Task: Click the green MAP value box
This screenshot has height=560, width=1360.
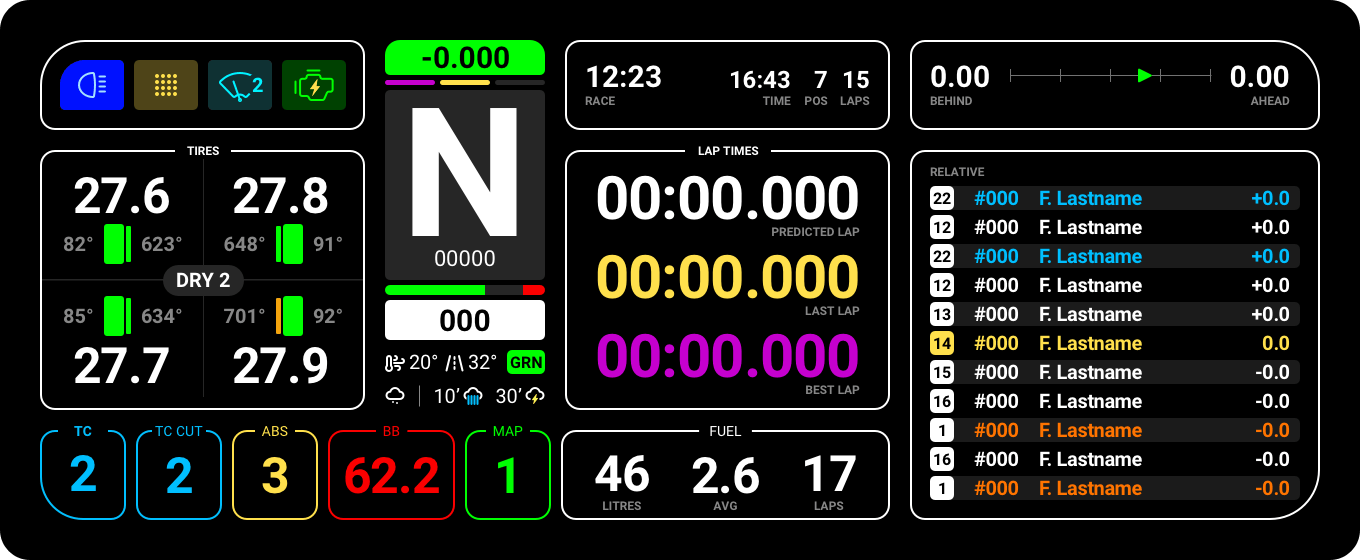Action: pyautogui.click(x=508, y=475)
